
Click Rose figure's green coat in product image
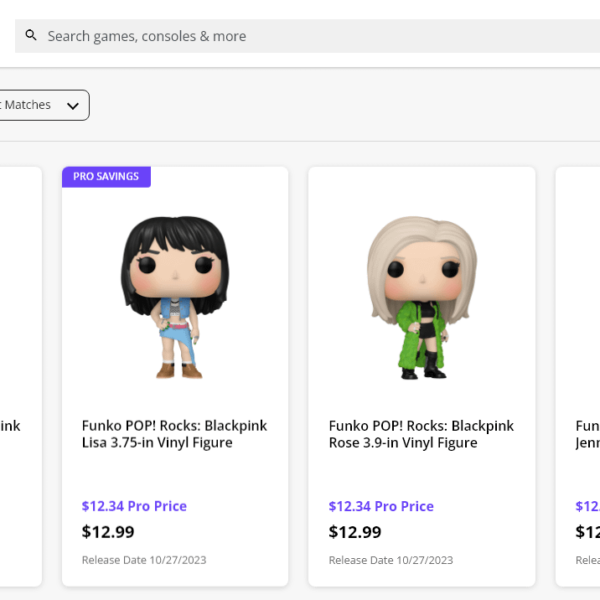coord(404,330)
